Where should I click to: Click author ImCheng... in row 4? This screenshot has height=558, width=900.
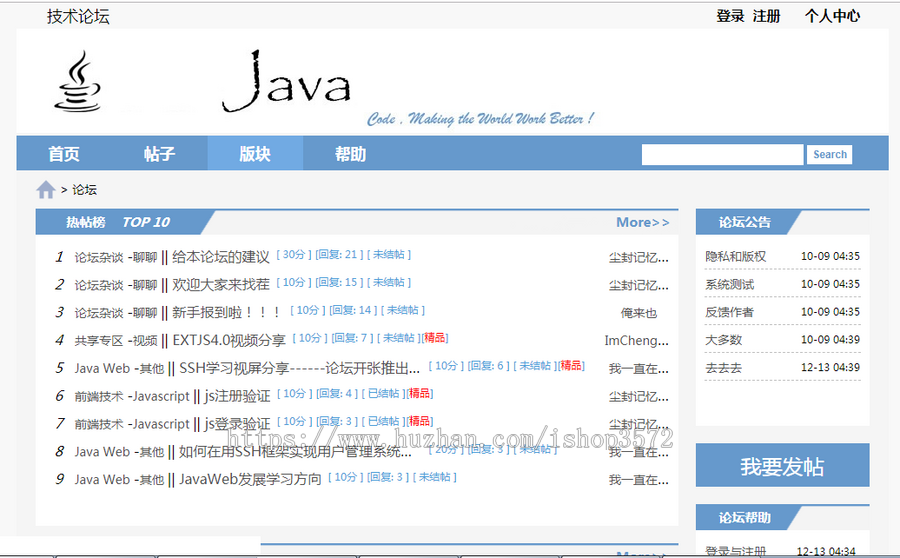637,340
